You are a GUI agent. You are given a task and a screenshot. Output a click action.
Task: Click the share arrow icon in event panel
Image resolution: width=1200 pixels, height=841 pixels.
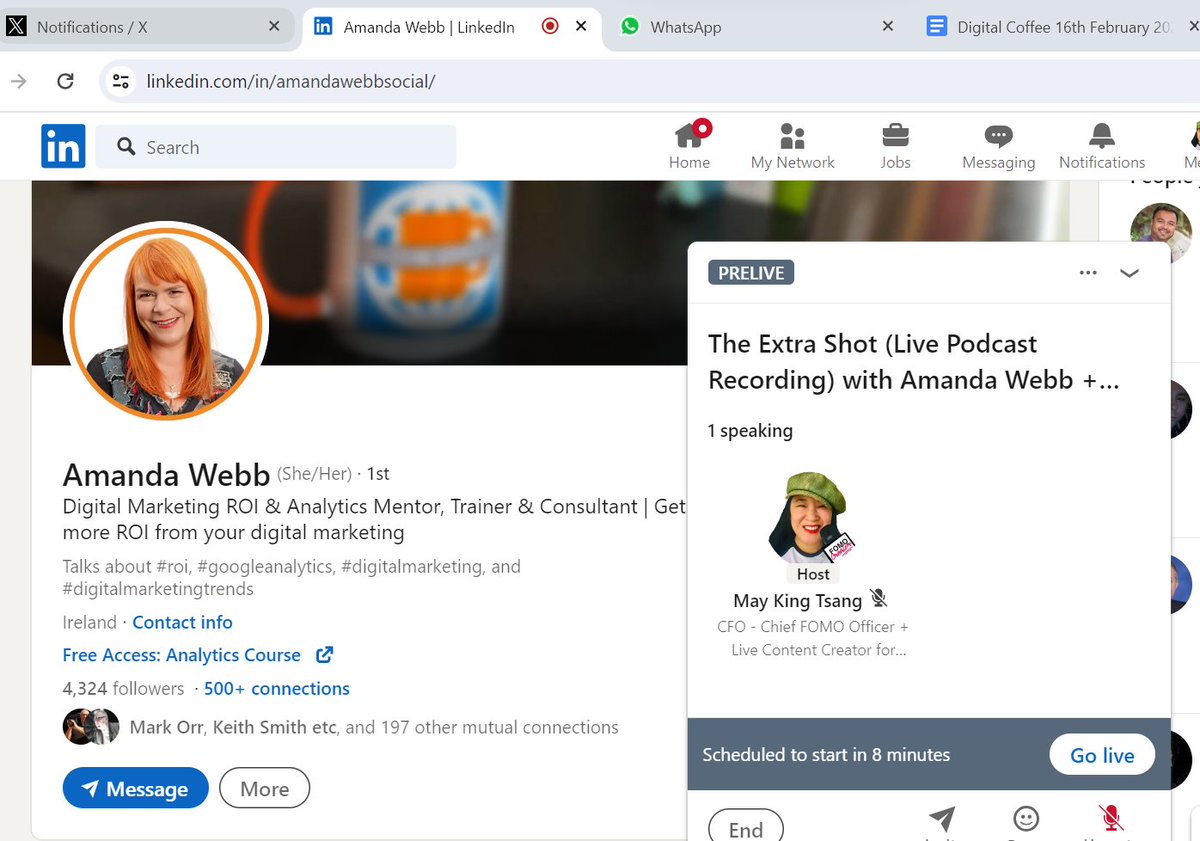point(942,819)
